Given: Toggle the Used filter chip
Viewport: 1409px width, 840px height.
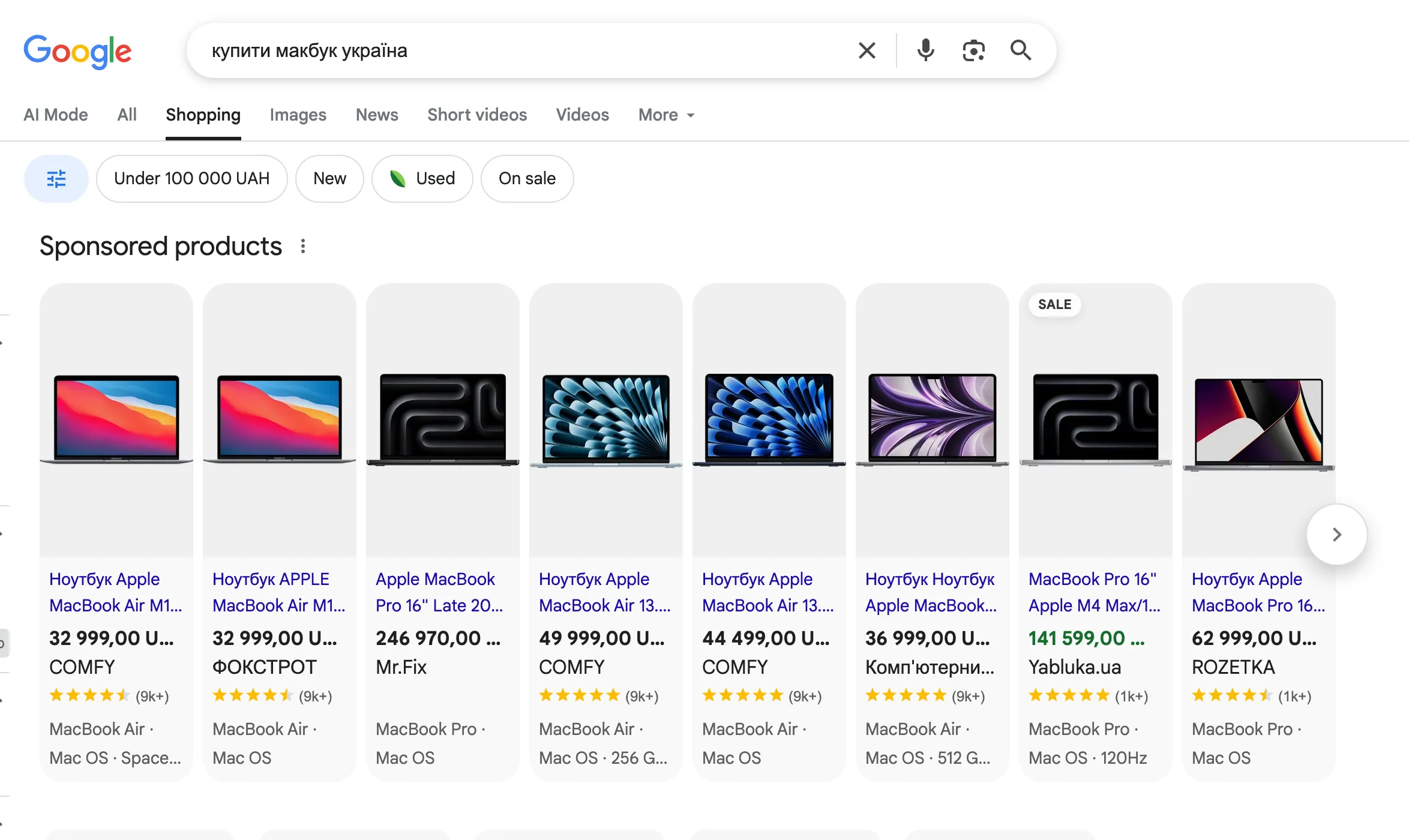Looking at the screenshot, I should pyautogui.click(x=422, y=179).
